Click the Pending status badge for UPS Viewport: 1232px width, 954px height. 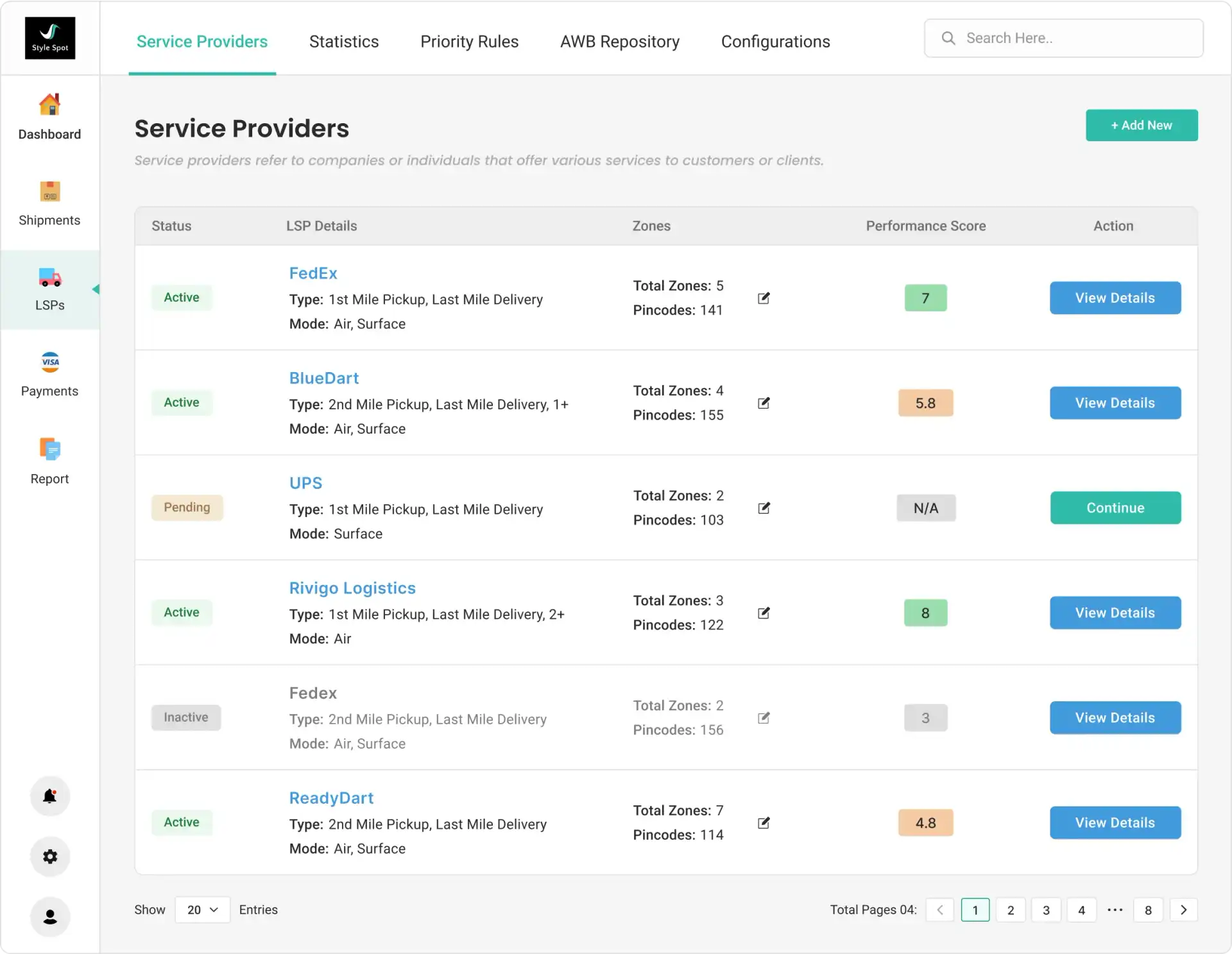point(187,507)
